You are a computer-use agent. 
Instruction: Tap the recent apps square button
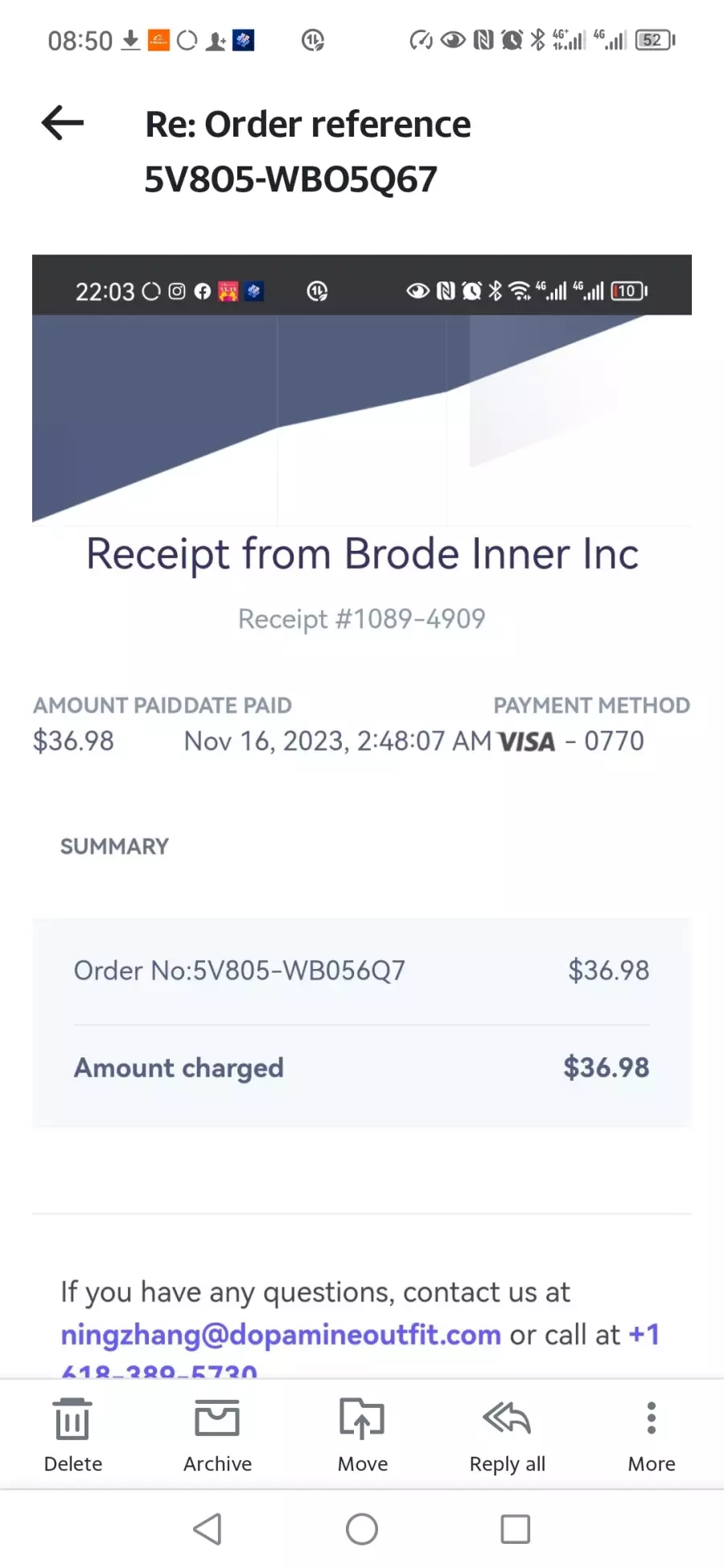click(x=515, y=1529)
